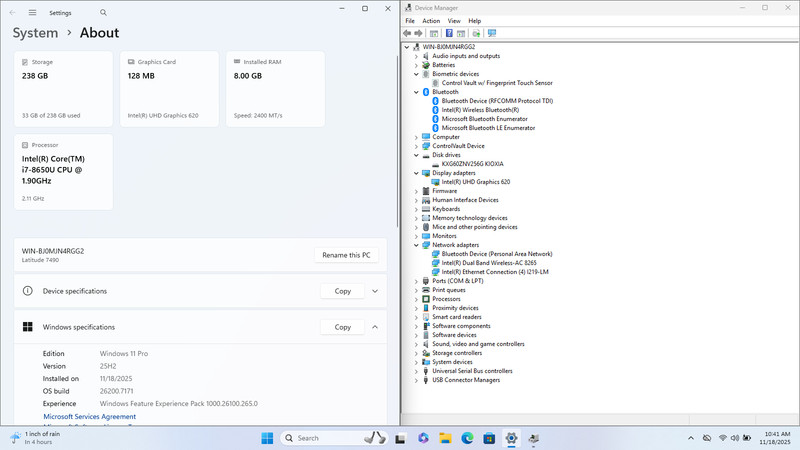Open the Installed RAM 8.00 GB card
Image resolution: width=800 pixels, height=450 pixels.
click(276, 89)
